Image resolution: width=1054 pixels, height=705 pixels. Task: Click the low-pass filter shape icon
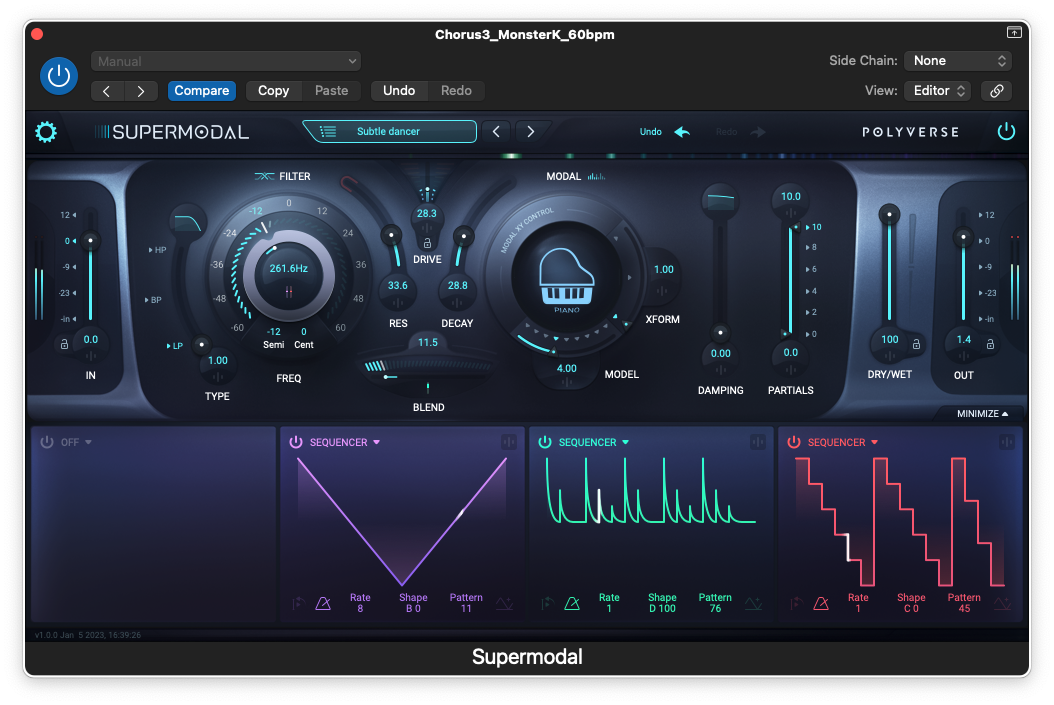(x=187, y=220)
